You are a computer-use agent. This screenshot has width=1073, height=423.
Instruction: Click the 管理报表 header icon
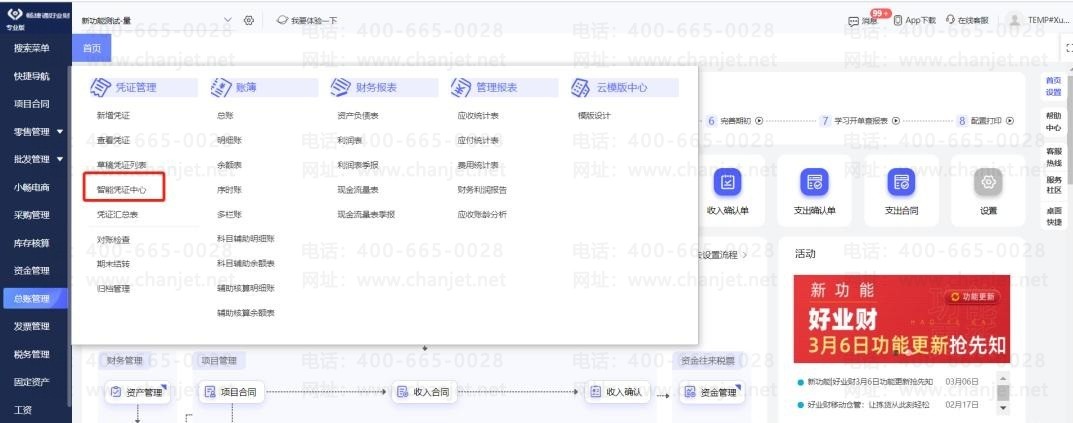coord(461,88)
